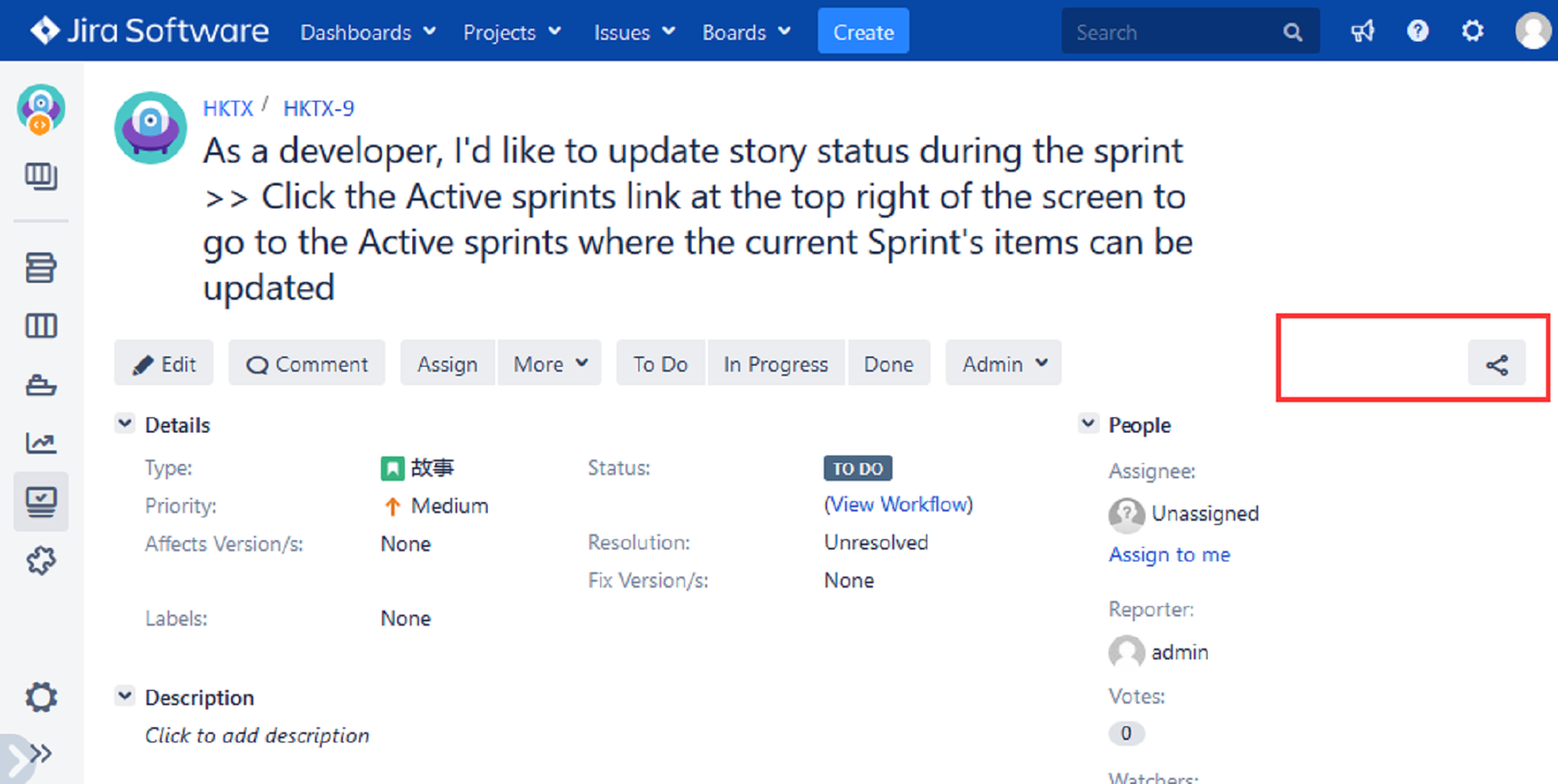Screen dimensions: 1558x784
Task: Collapse the Details section
Action: [125, 424]
